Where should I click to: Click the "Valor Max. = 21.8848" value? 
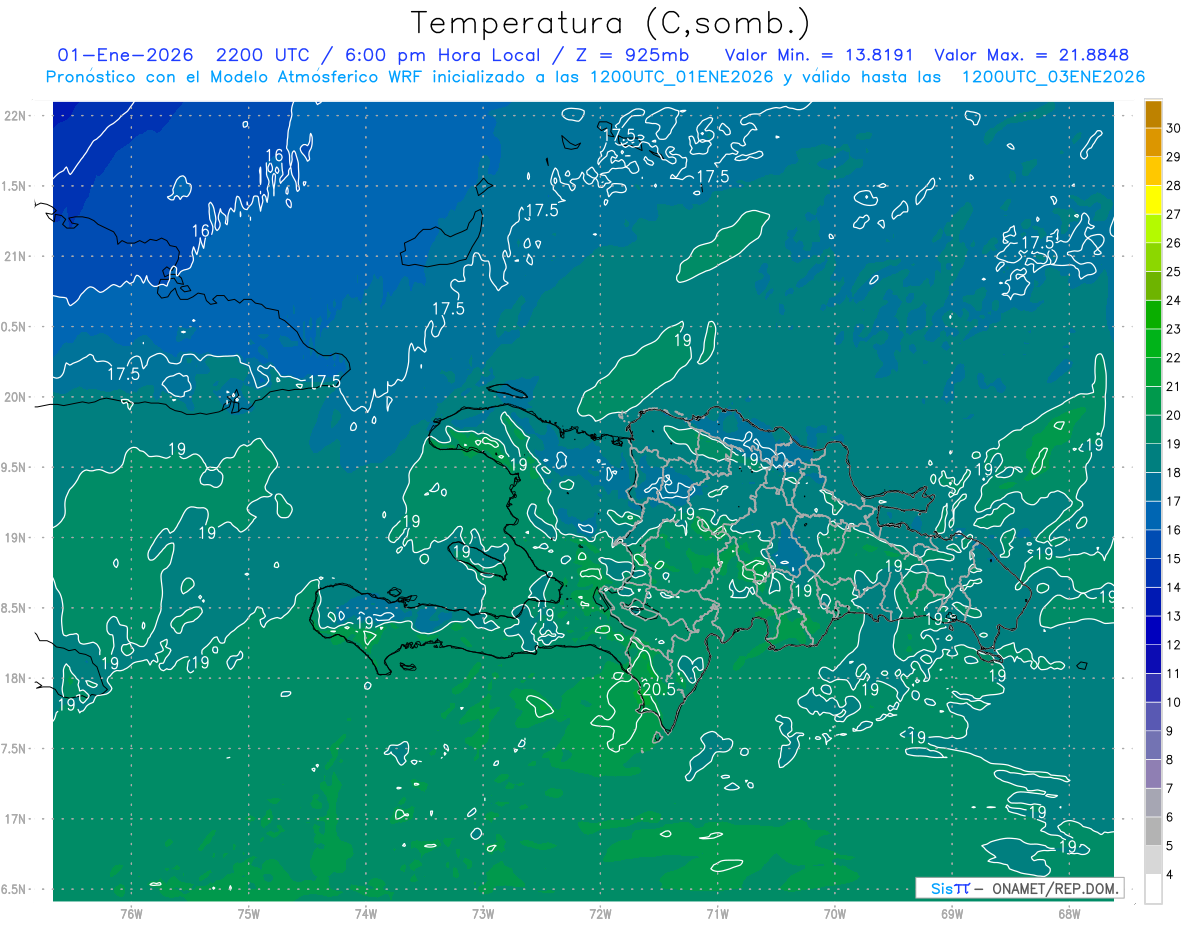[x=1031, y=56]
